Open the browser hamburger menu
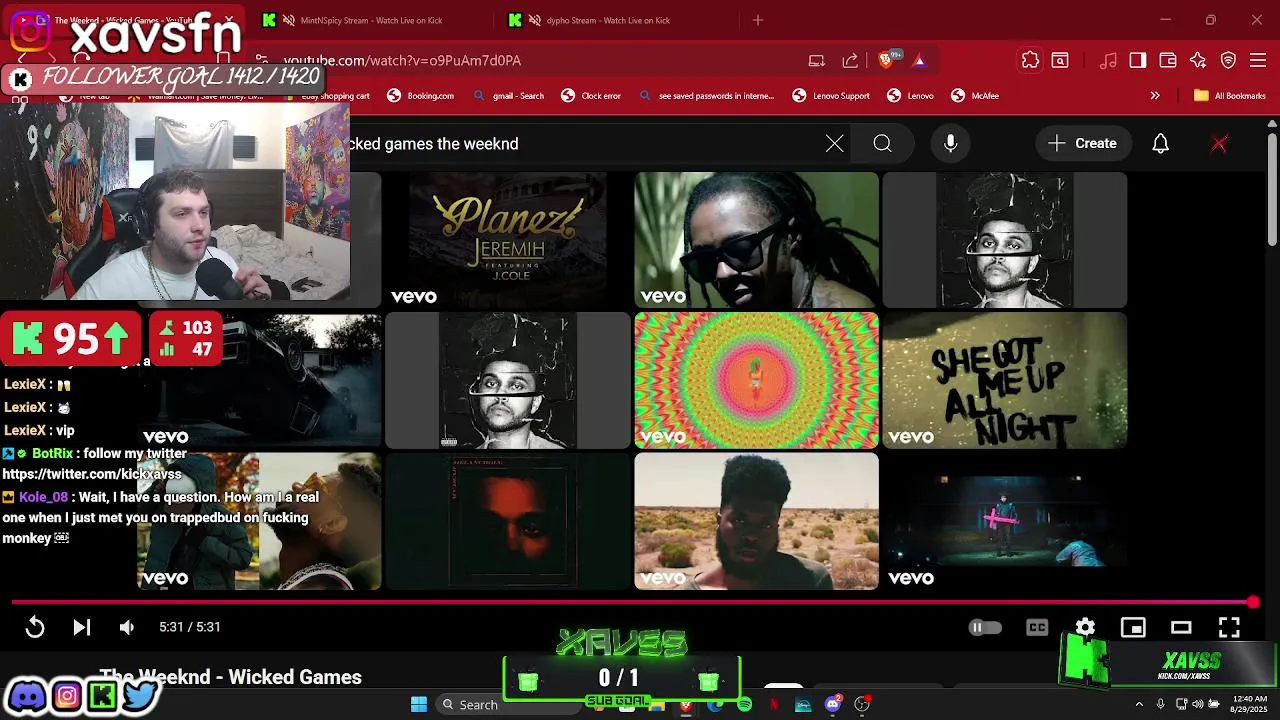 tap(1258, 60)
